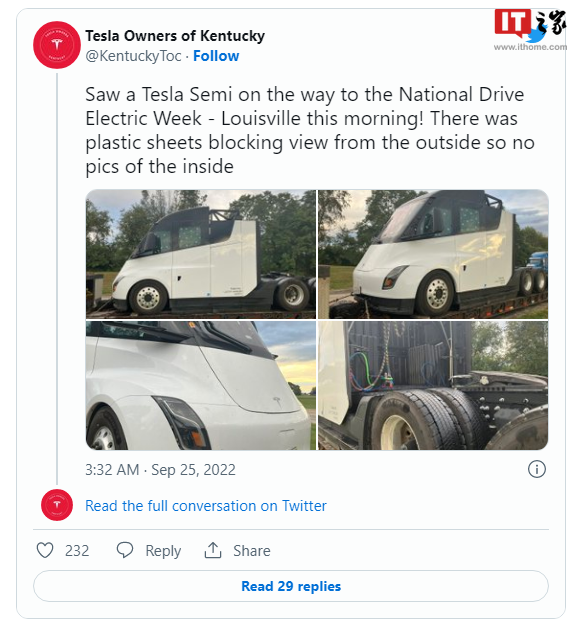Screen dimensions: 576x626
Task: Click the Share text label
Action: 251,551
